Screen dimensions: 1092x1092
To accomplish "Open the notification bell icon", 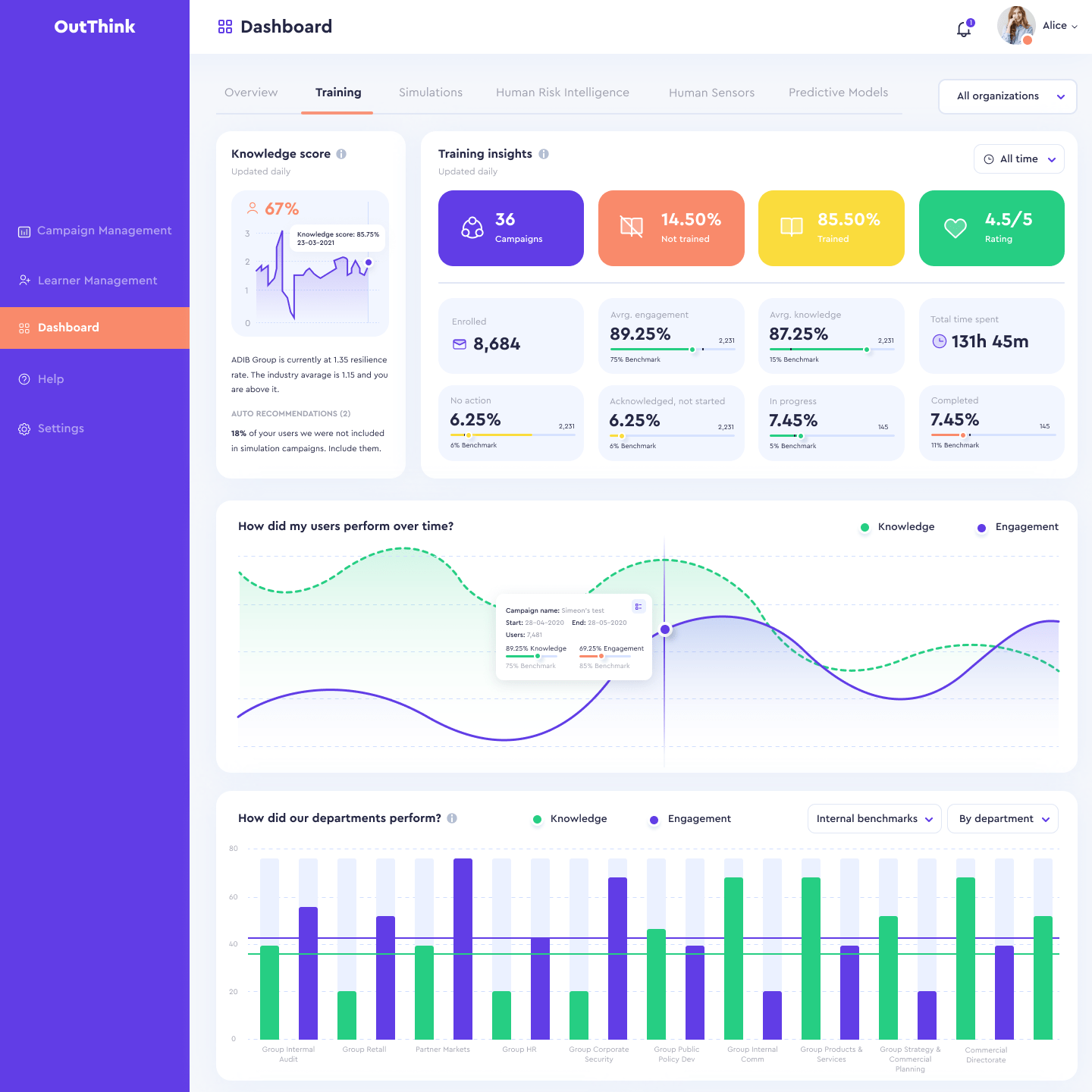I will (x=964, y=29).
